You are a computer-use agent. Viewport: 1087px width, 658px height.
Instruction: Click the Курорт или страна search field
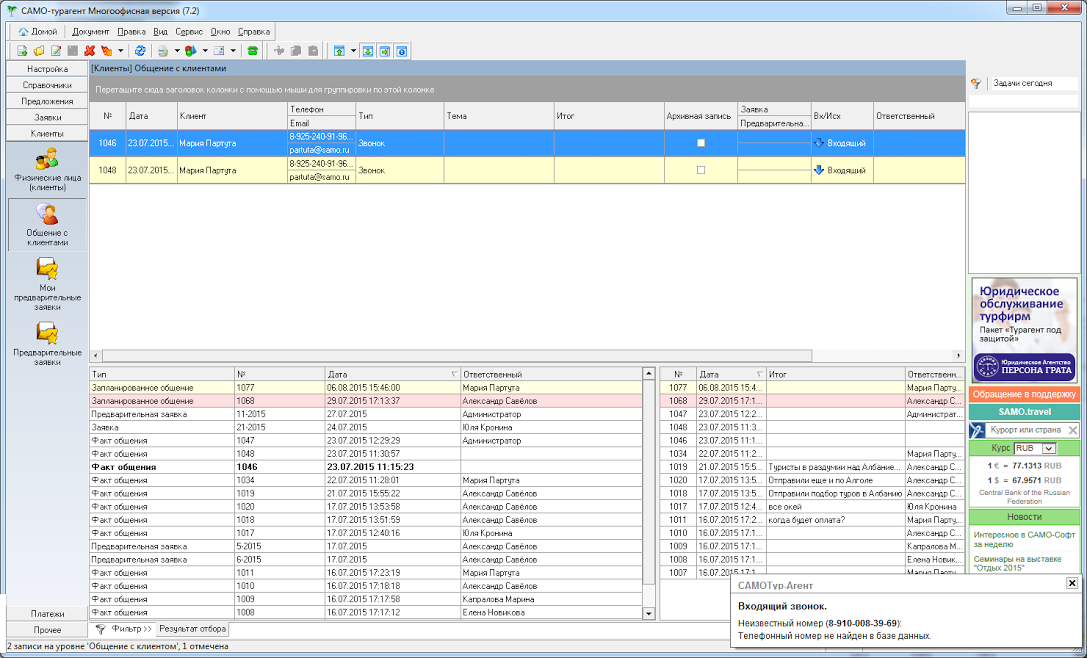1026,430
